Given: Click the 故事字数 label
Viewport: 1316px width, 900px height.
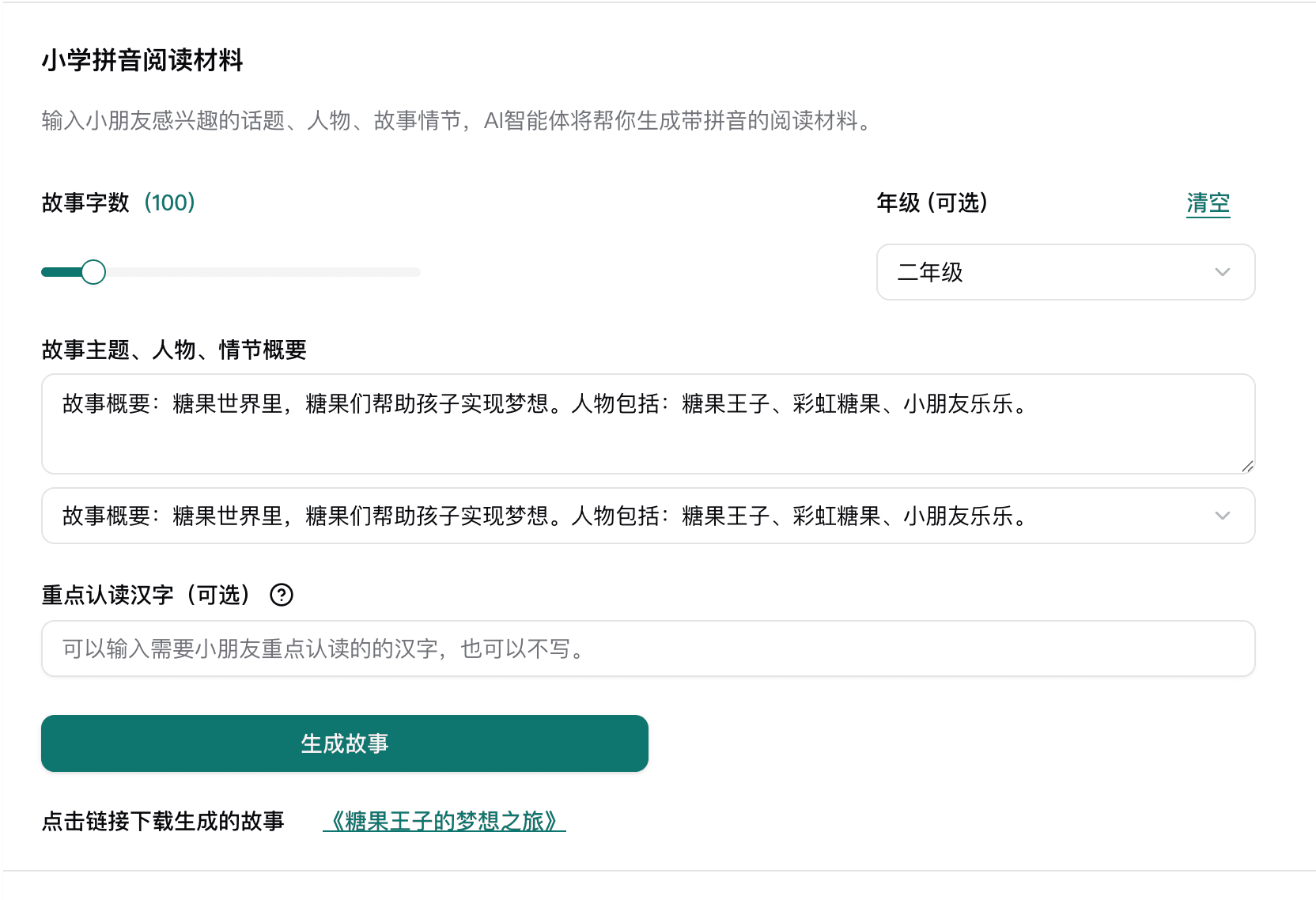Looking at the screenshot, I should tap(85, 203).
